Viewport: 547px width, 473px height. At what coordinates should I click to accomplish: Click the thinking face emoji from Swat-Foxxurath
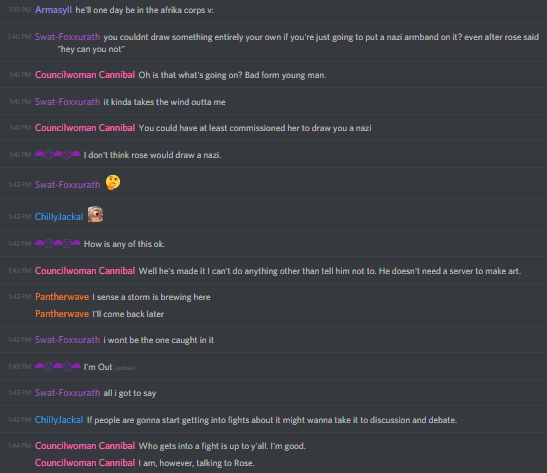(113, 182)
